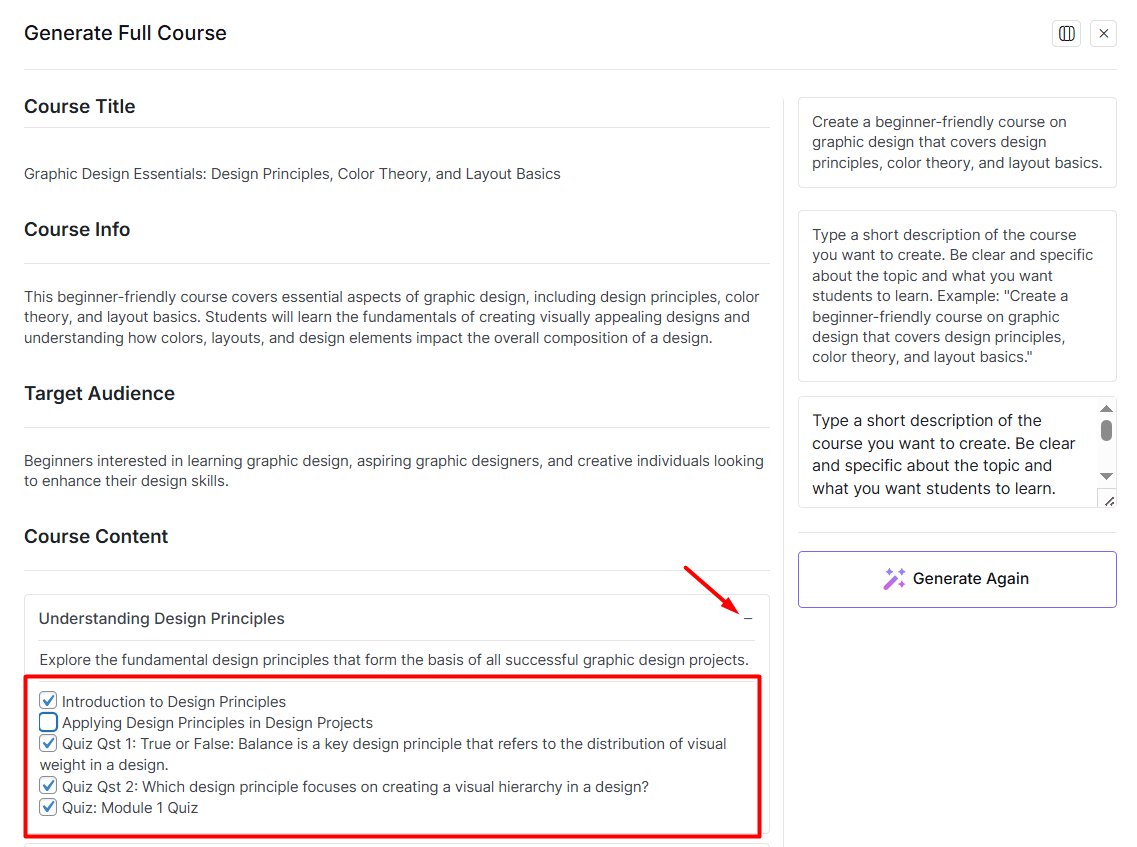Click the scrollbar thumb in the description box
The image size is (1137, 847).
[1107, 432]
